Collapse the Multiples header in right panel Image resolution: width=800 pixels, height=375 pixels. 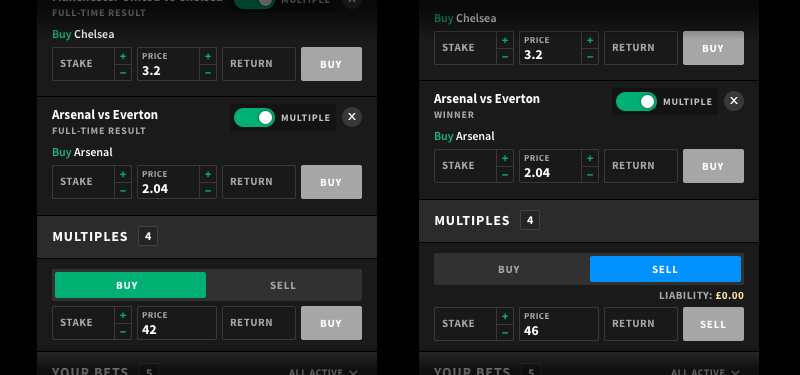589,220
